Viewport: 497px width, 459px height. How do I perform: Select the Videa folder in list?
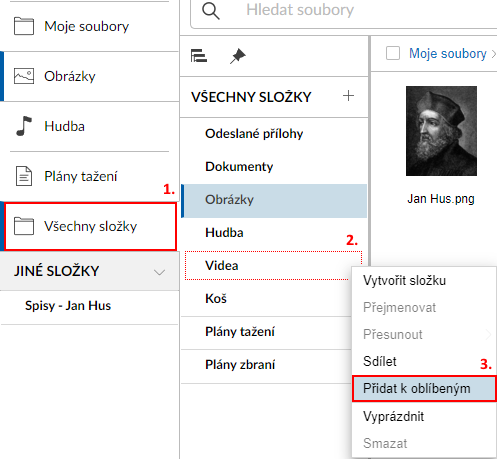tap(273, 266)
